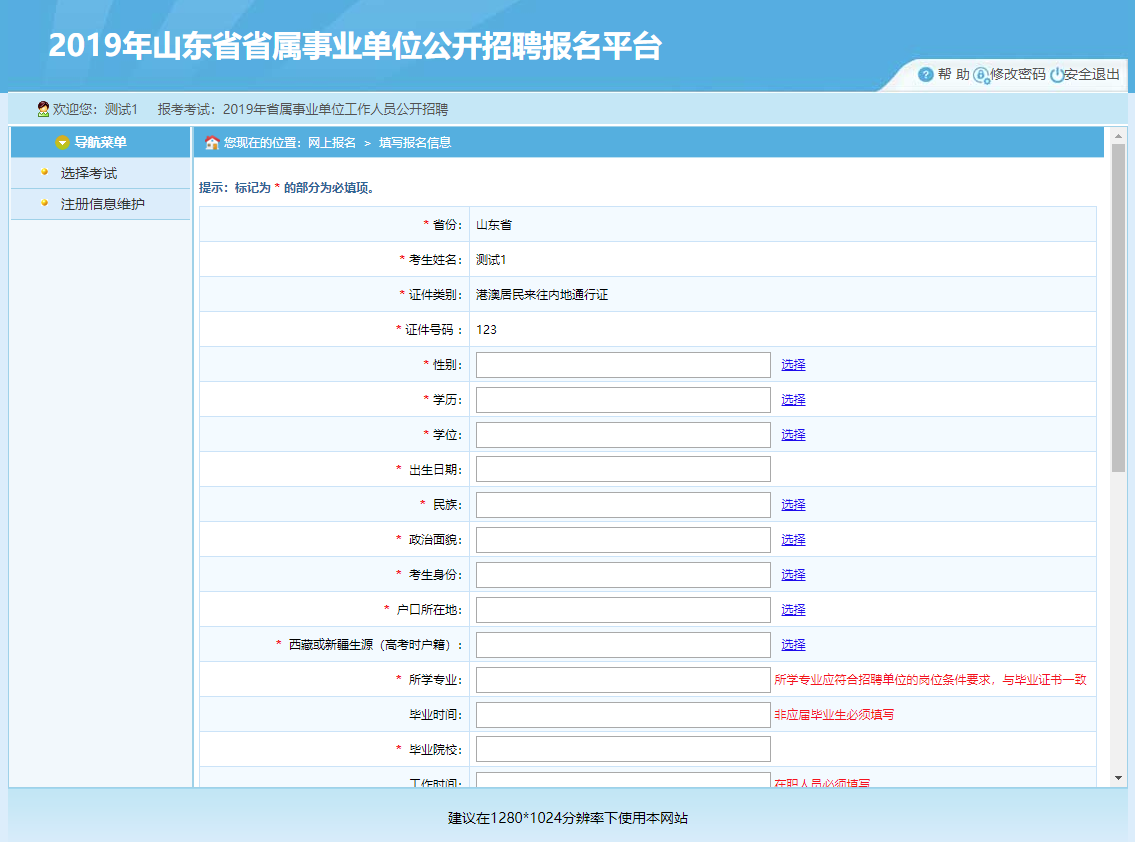Focus the 政治面貌 input field
The height and width of the screenshot is (842, 1135).
(623, 539)
